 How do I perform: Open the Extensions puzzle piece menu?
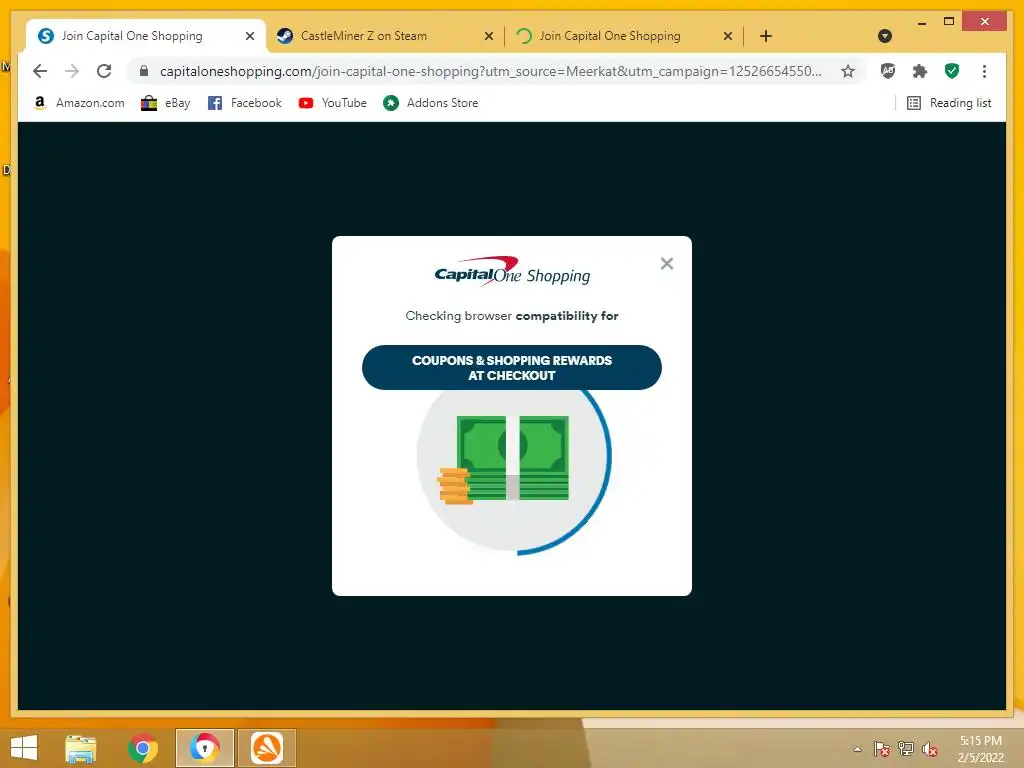point(920,71)
